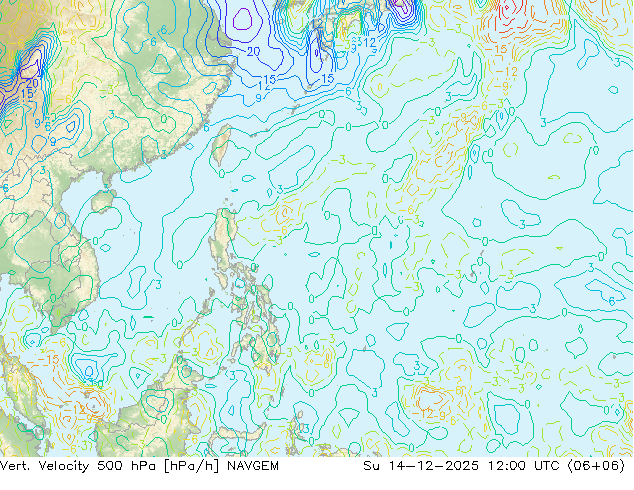Click Taiwan island on the map
The width and height of the screenshot is (634, 490).
[x=221, y=145]
